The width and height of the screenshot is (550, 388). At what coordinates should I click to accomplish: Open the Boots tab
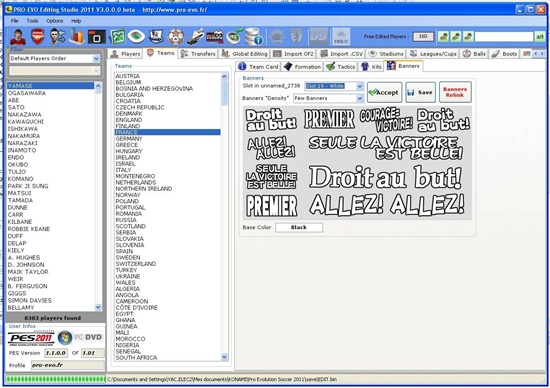point(504,54)
